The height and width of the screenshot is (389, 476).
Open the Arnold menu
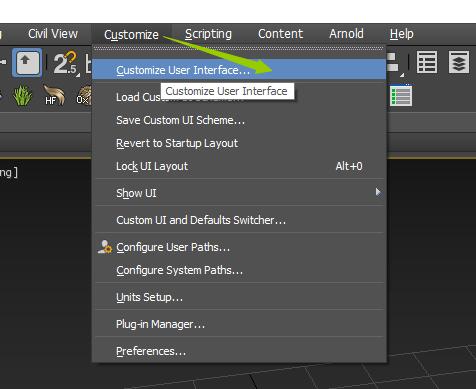point(346,34)
